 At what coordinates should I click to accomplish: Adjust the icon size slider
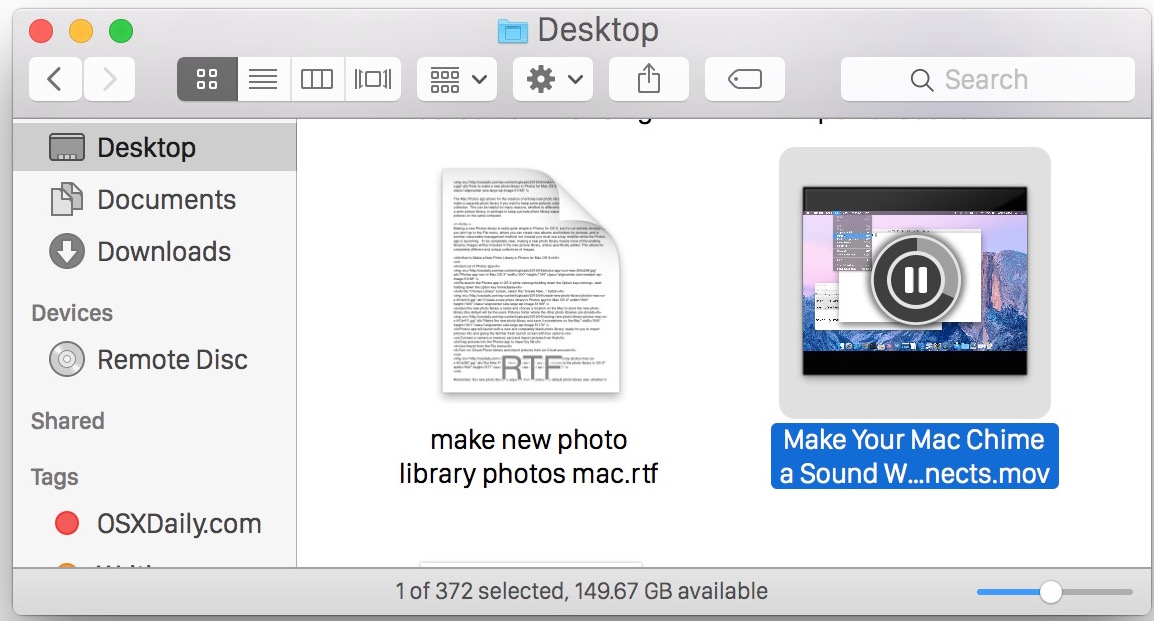pyautogui.click(x=1053, y=592)
